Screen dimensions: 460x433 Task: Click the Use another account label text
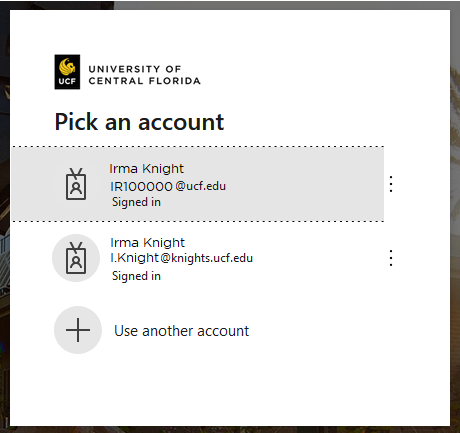pyautogui.click(x=181, y=331)
